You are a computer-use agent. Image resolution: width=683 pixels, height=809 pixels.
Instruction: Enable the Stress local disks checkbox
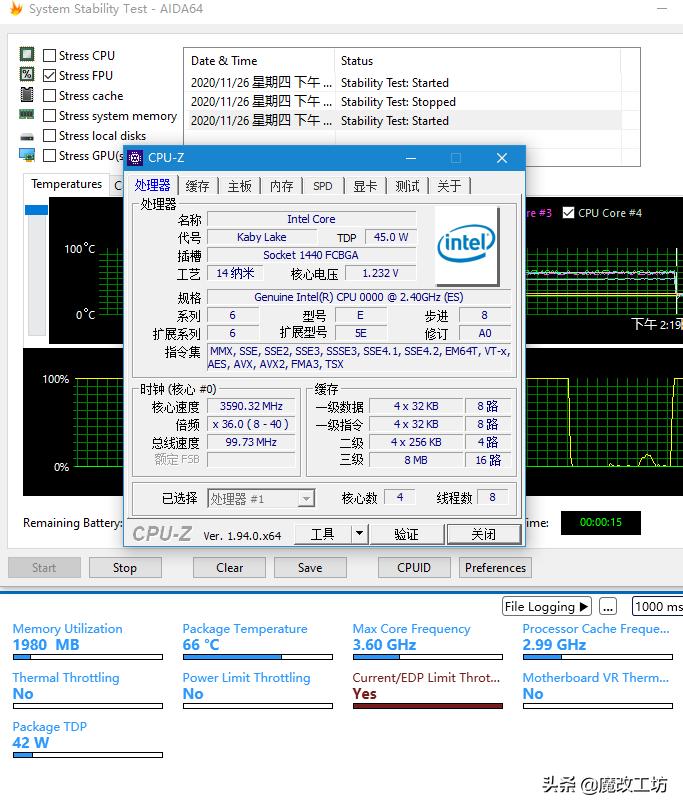[50, 136]
